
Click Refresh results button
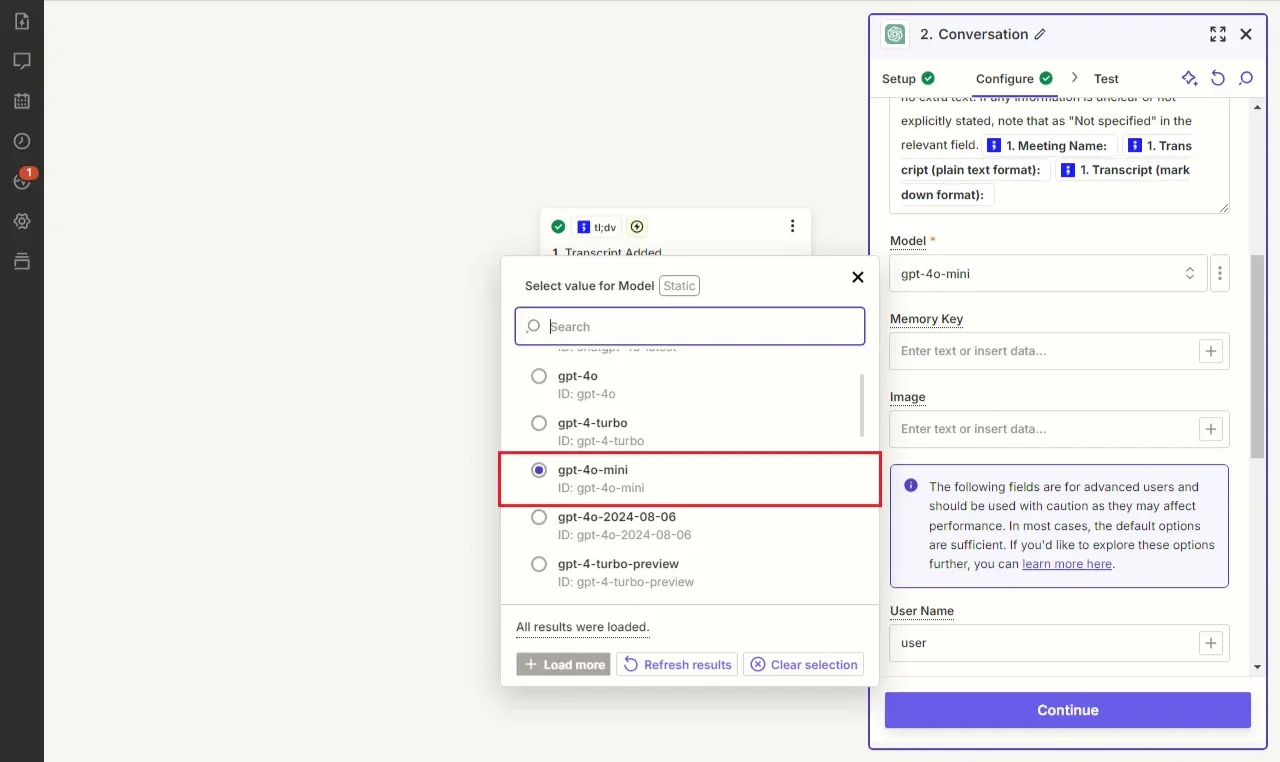[x=677, y=664]
